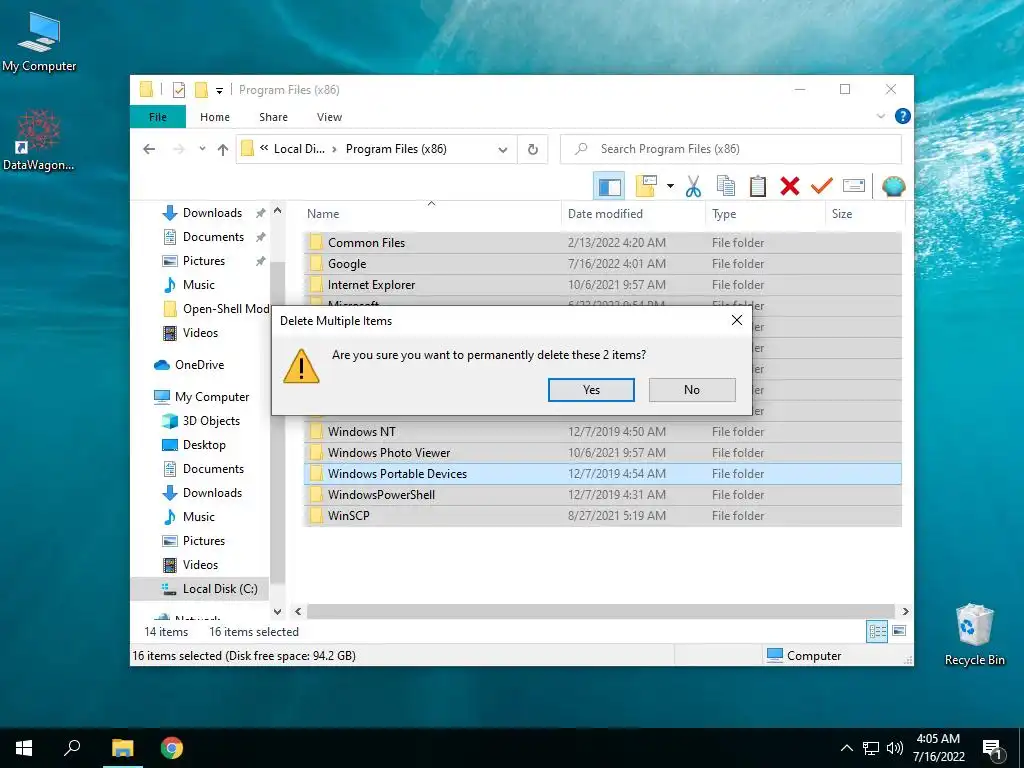Open the File ribbon tab
This screenshot has height=768, width=1024.
point(158,117)
